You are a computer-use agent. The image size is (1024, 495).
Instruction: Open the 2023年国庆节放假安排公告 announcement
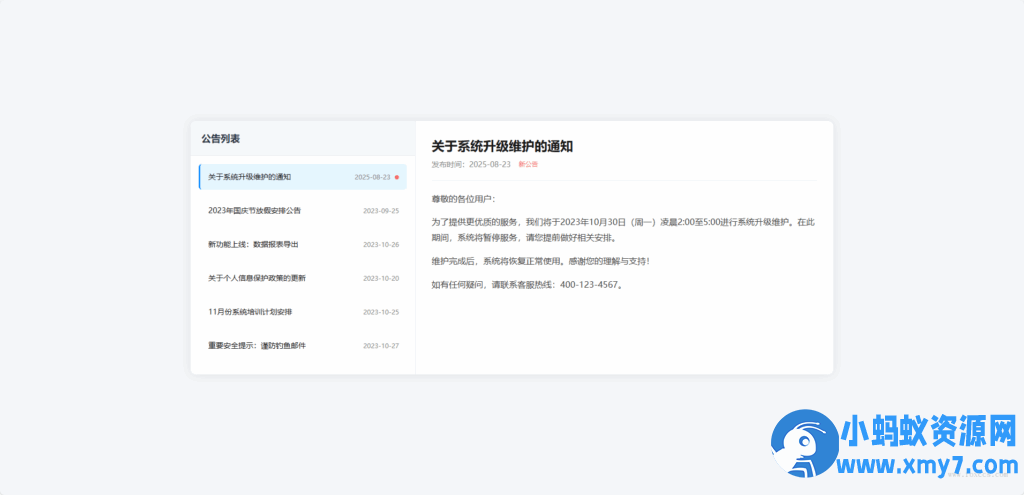302,210
